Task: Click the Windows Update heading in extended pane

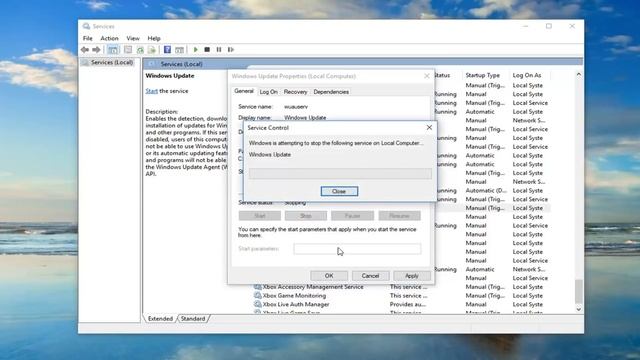Action: (170, 76)
